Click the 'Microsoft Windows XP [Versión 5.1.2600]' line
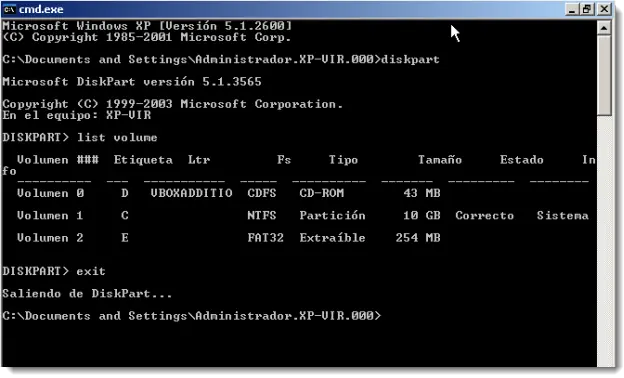 [x=147, y=26]
